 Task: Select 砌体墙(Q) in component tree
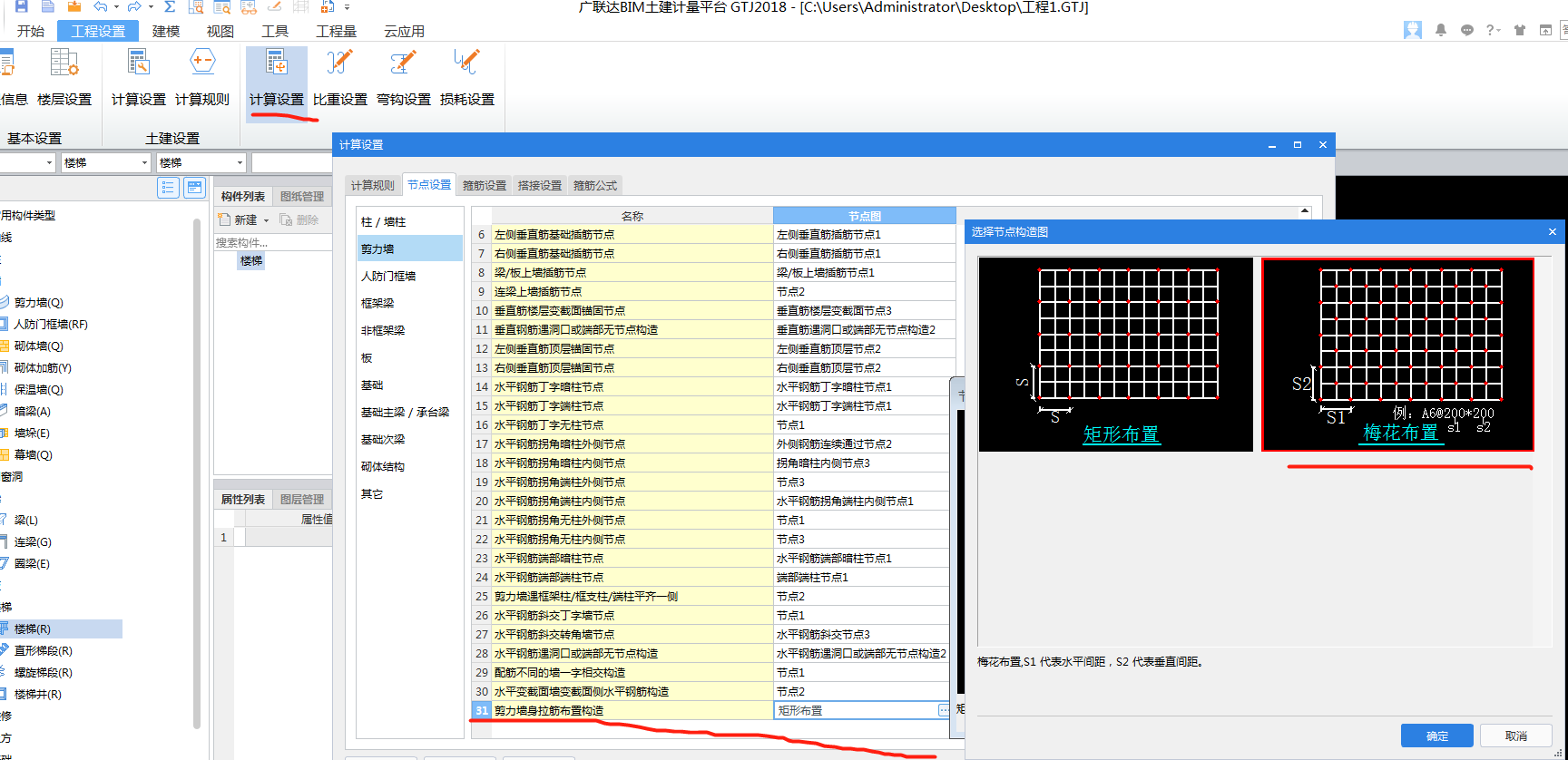point(39,346)
